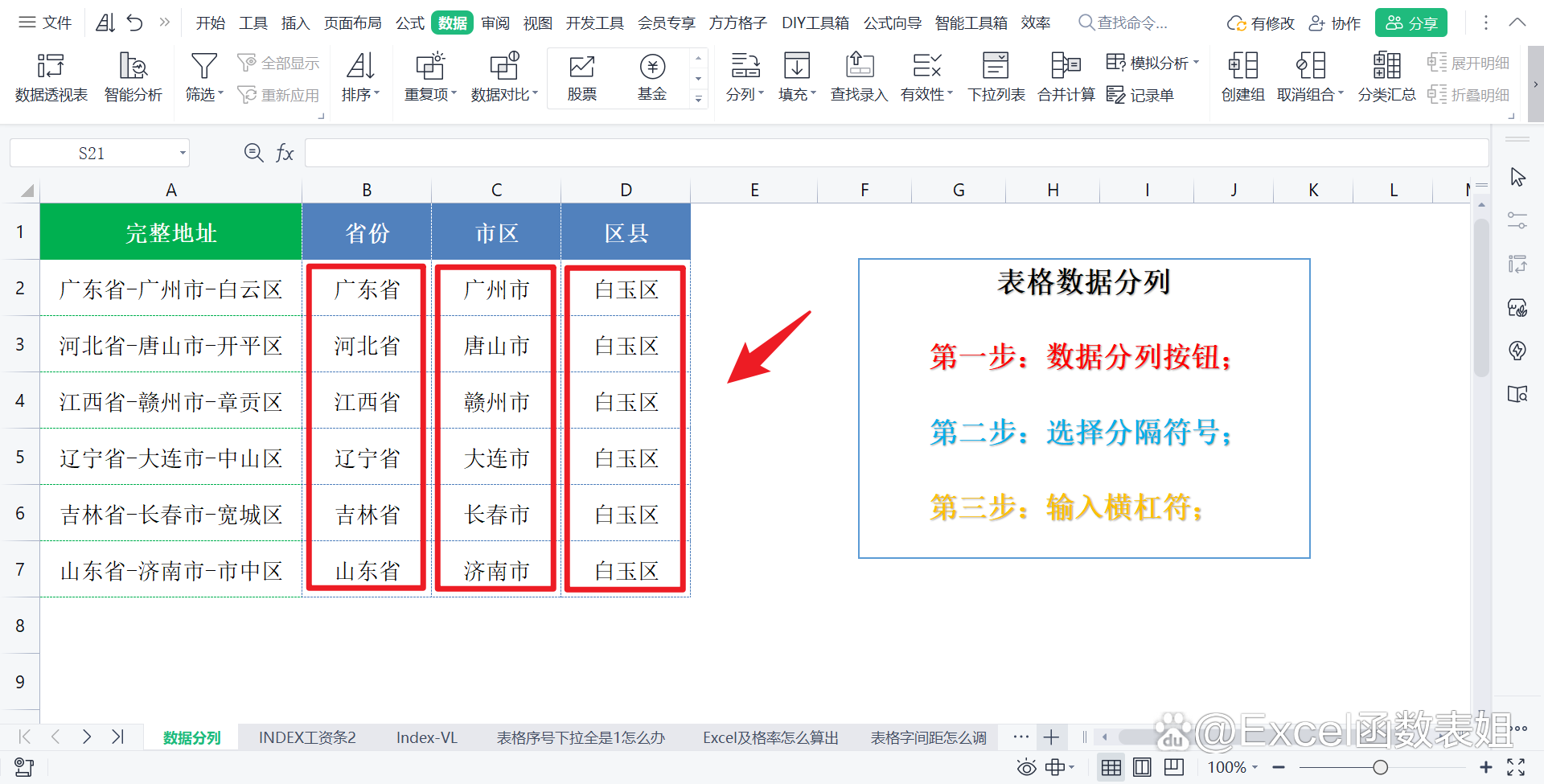
Task: Open the Index-VL sheet tab
Action: 427,737
